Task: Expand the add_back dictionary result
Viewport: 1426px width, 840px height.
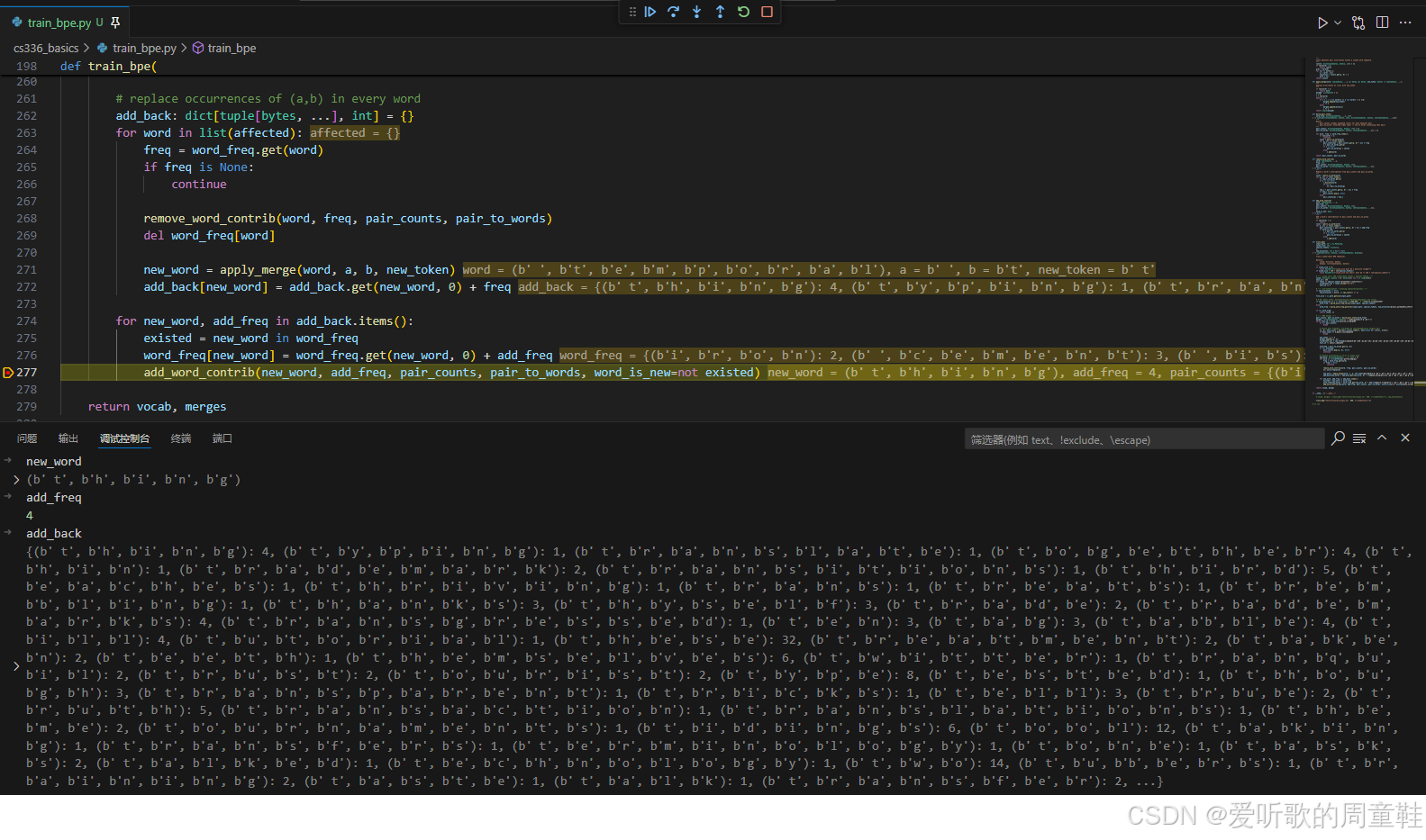Action: (16, 666)
